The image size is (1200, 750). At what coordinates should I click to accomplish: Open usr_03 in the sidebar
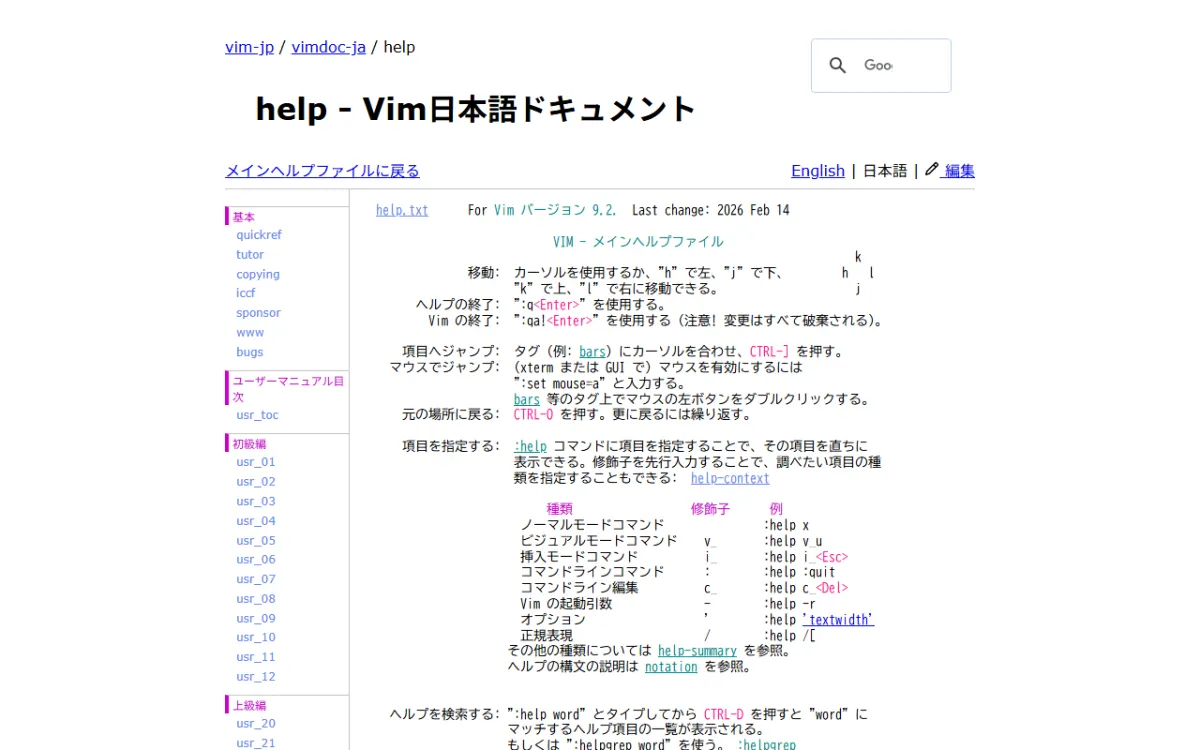[x=256, y=501]
